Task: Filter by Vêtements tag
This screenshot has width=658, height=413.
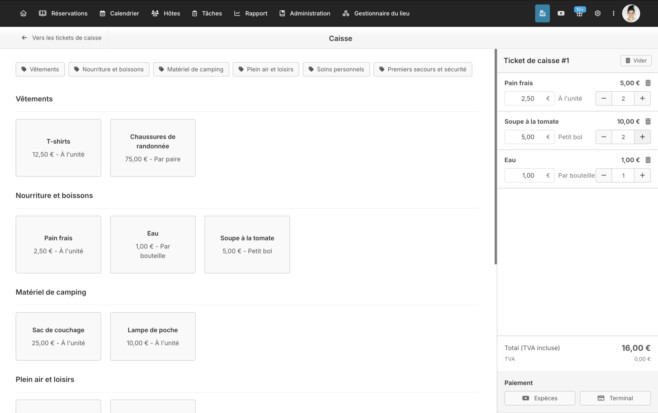Action: [40, 69]
